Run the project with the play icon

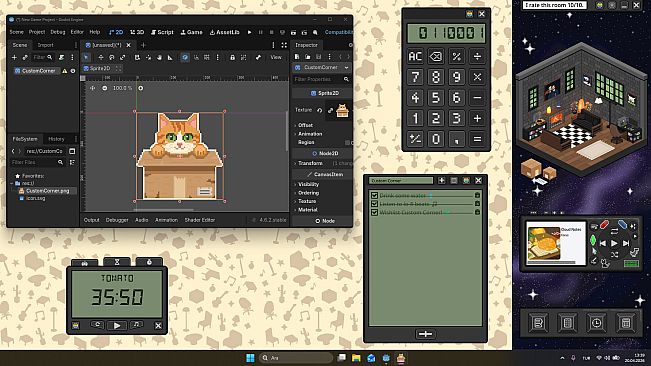249,32
